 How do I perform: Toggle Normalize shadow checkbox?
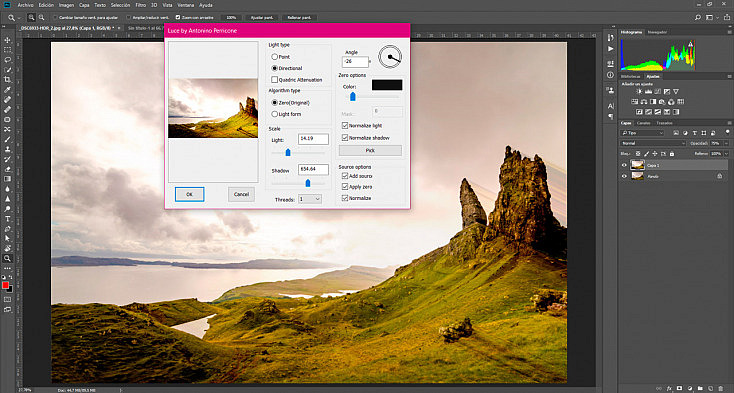(x=345, y=138)
